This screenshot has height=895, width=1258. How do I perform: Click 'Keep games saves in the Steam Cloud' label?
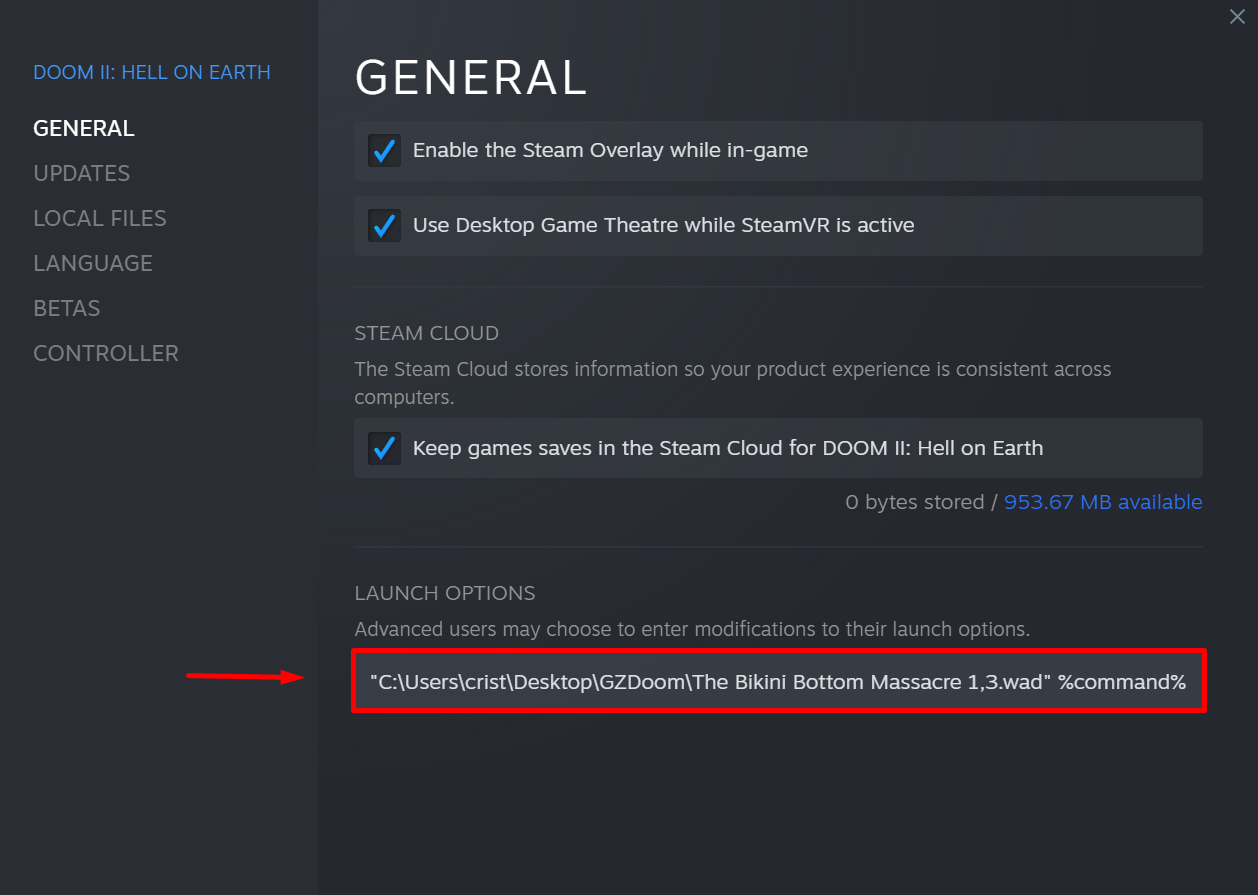coord(727,448)
